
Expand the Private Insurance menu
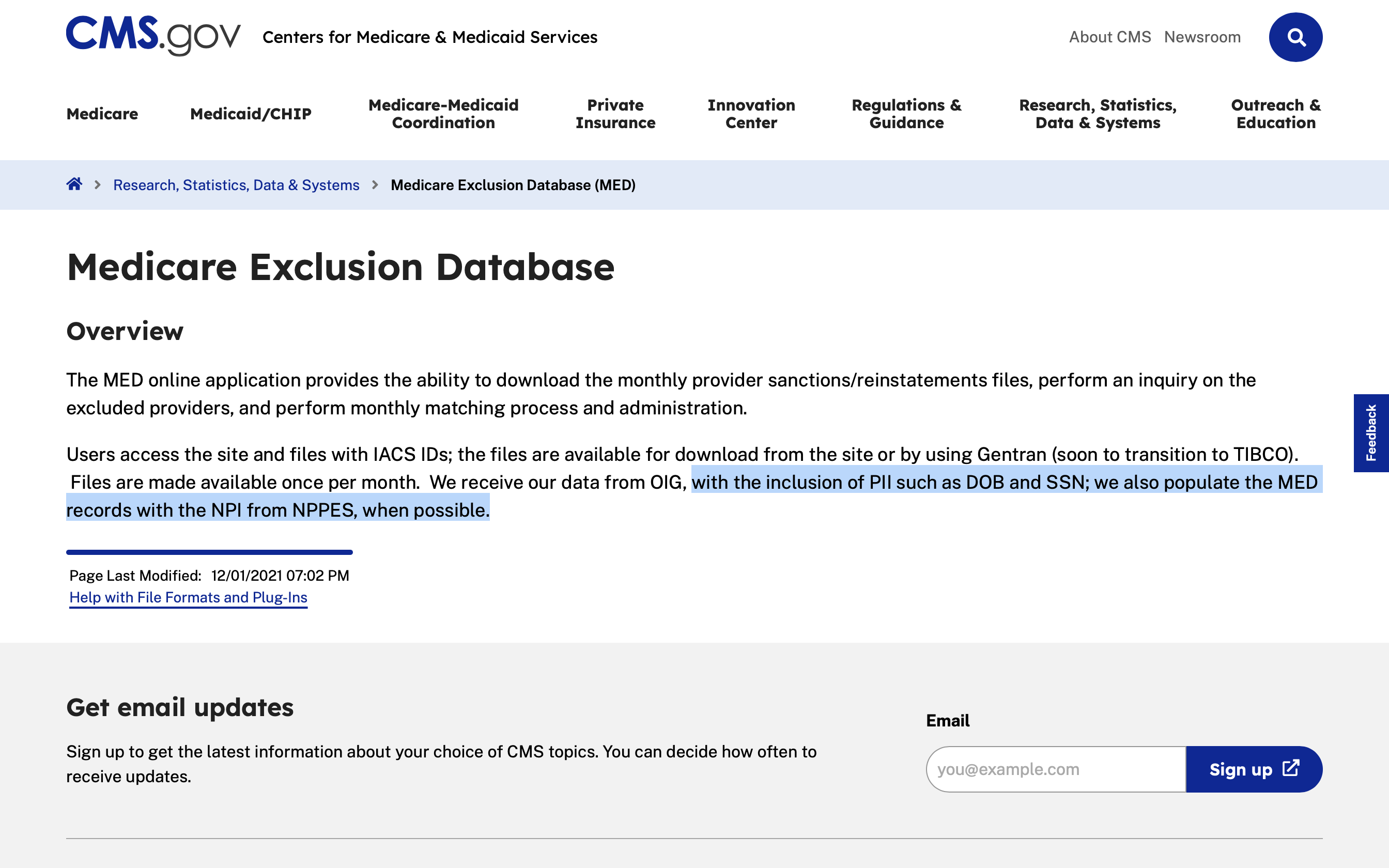615,114
